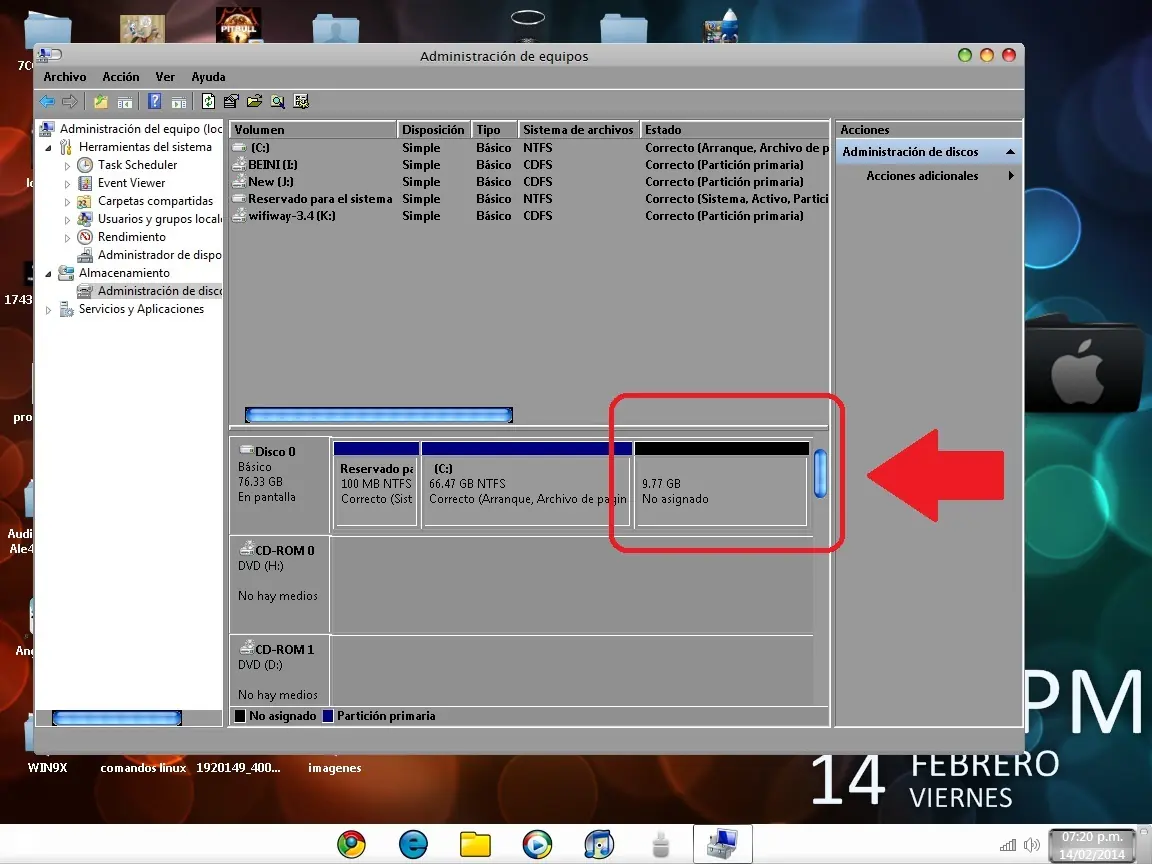Screen dimensions: 1152x864
Task: Collapse the Almacenamiento node
Action: [48, 273]
